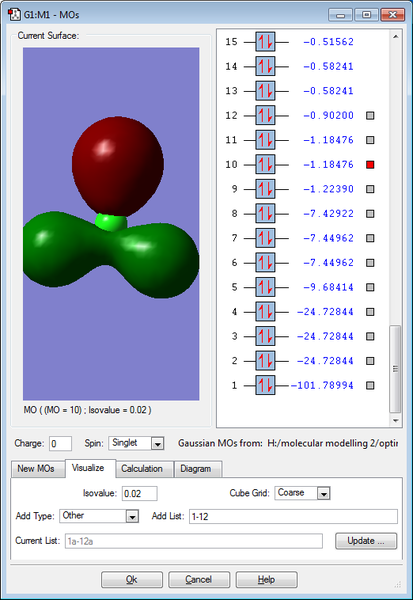Choose the occupancy icon of orbital 4
This screenshot has width=413, height=600.
coord(265,312)
